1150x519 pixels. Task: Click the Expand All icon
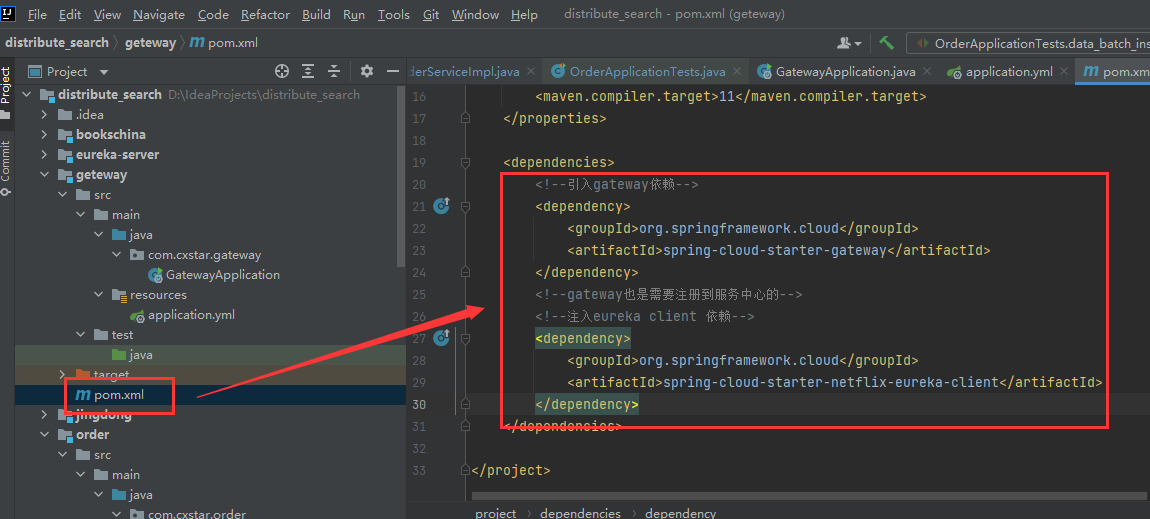coord(308,71)
